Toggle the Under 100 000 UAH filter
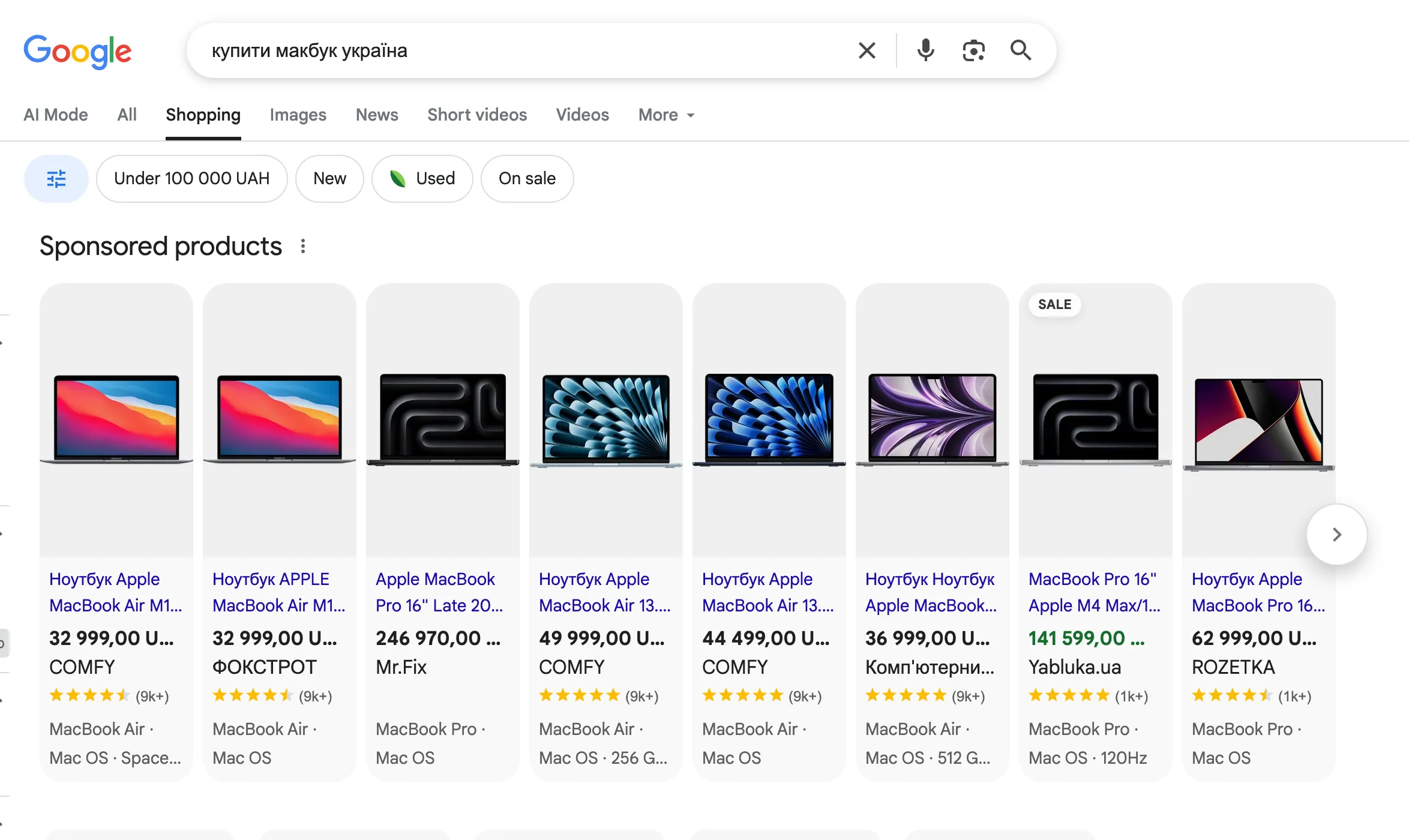 click(x=191, y=179)
